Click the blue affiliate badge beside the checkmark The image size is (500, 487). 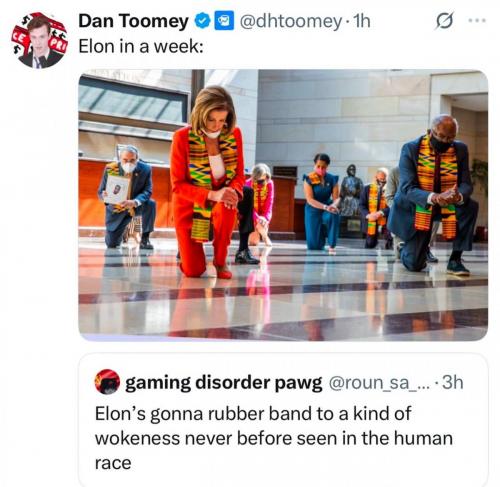point(224,21)
